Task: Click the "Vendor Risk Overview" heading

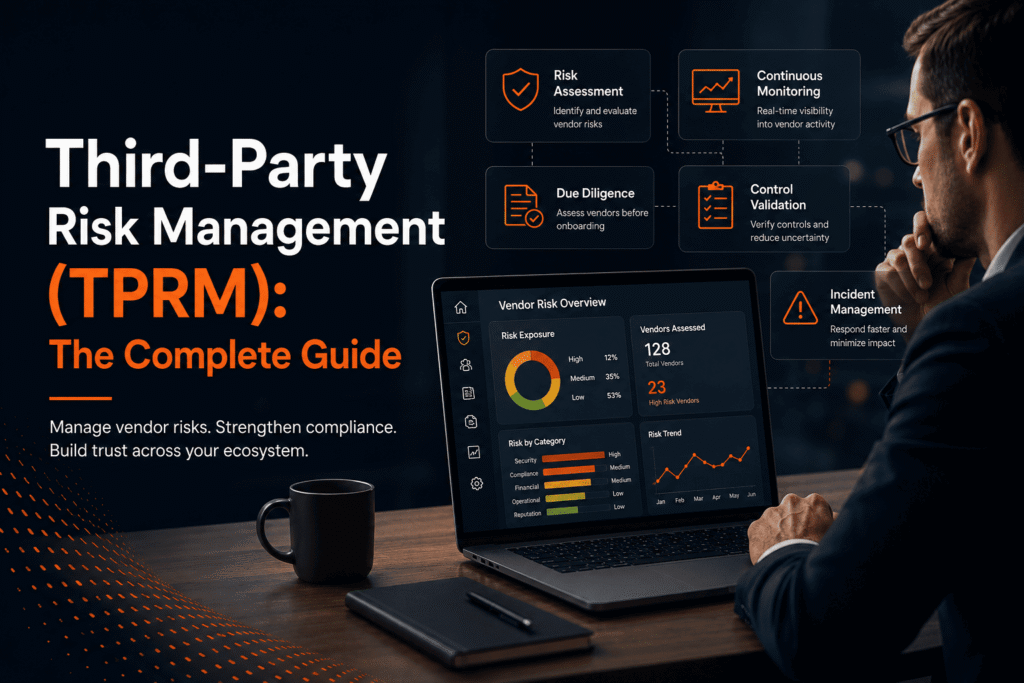Action: tap(552, 304)
